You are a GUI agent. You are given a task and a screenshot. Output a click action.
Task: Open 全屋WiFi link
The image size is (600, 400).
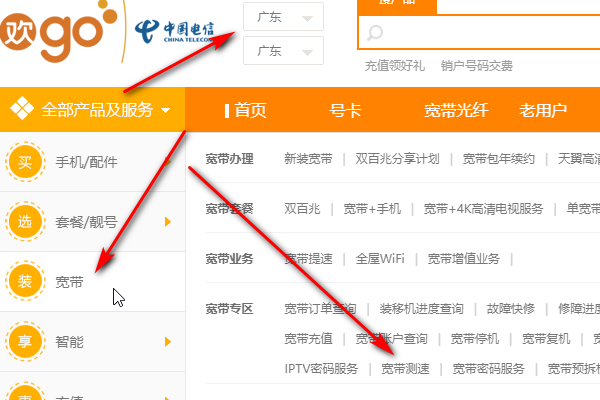(380, 259)
